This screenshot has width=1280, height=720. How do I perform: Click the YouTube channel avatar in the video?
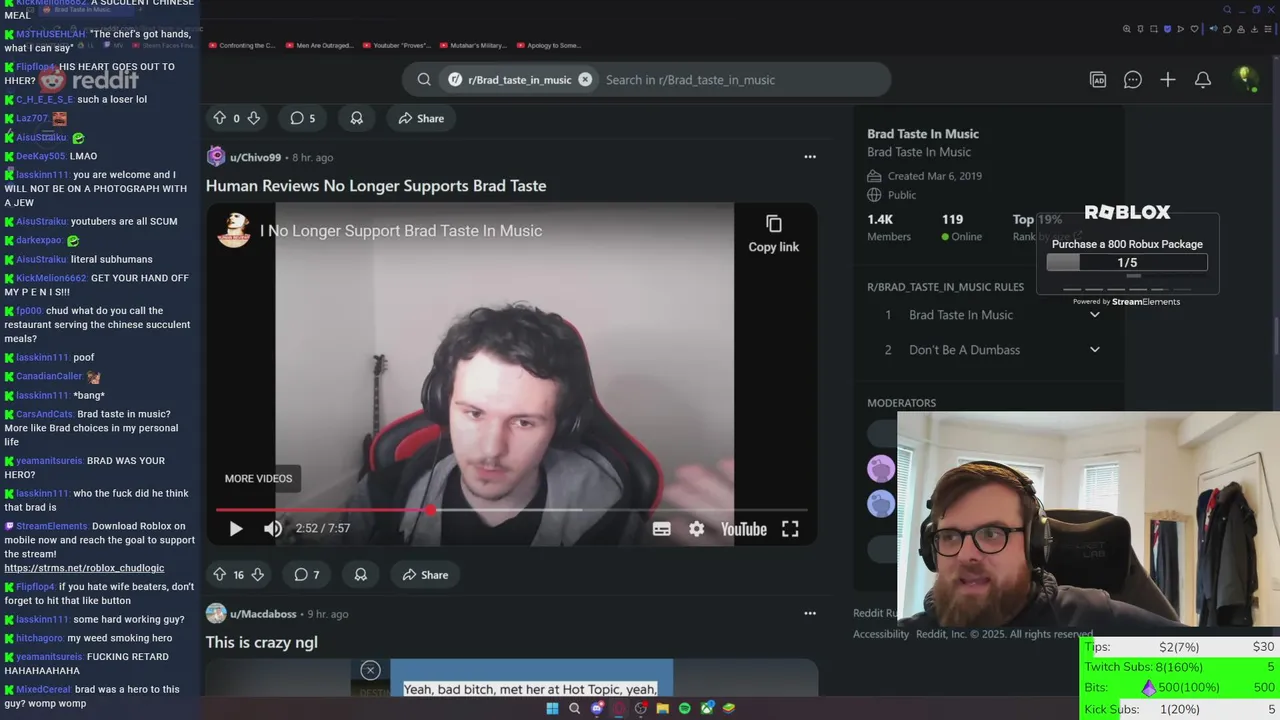(234, 230)
